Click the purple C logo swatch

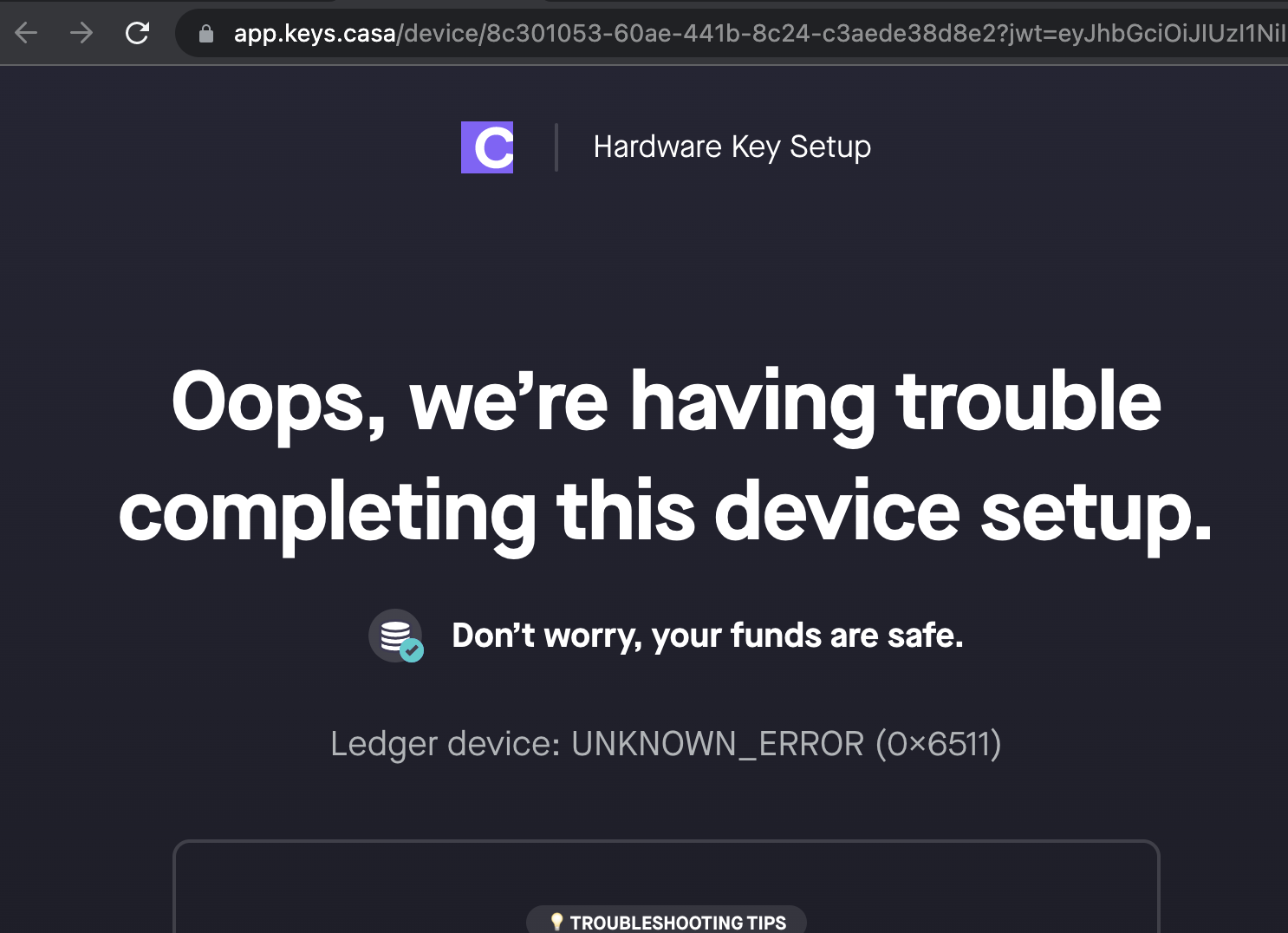point(486,147)
